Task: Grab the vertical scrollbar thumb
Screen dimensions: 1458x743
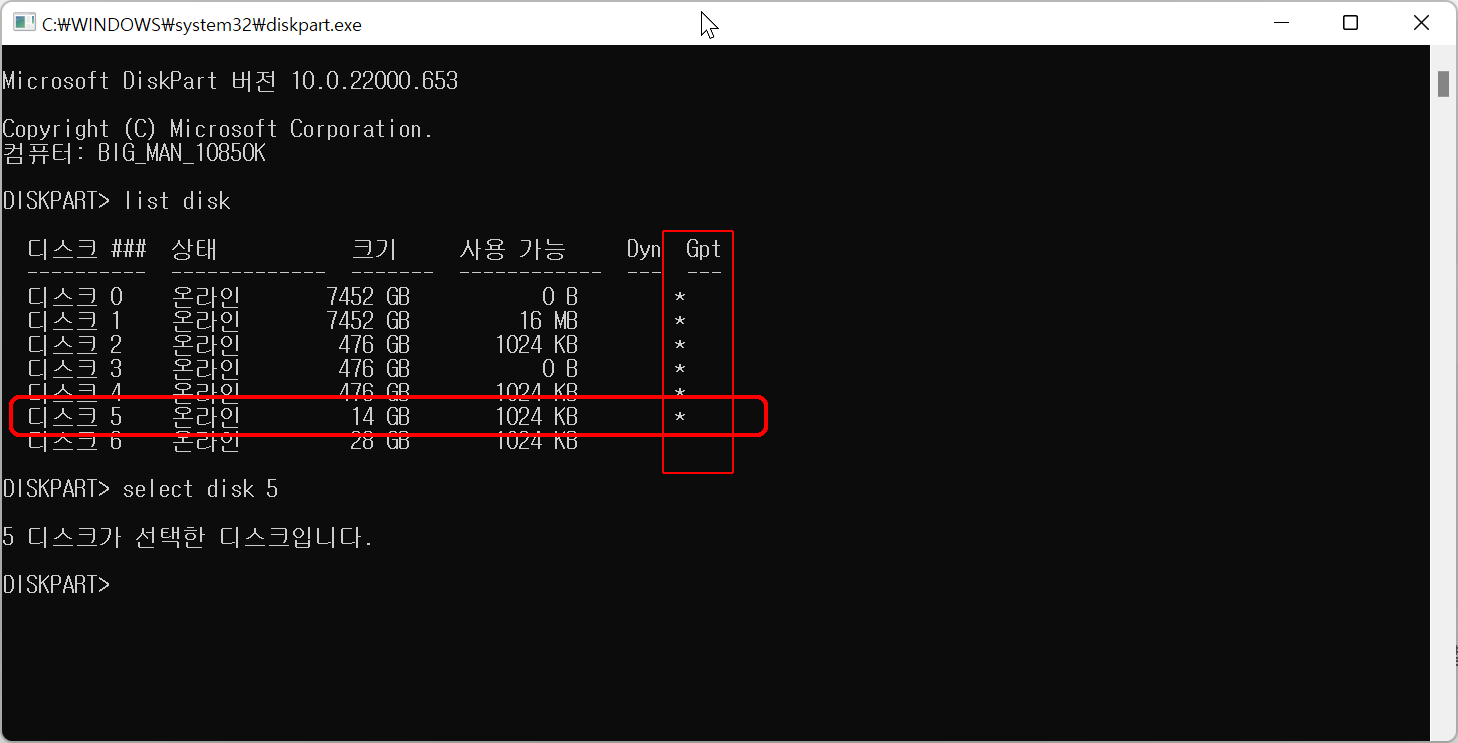Action: [x=1443, y=84]
